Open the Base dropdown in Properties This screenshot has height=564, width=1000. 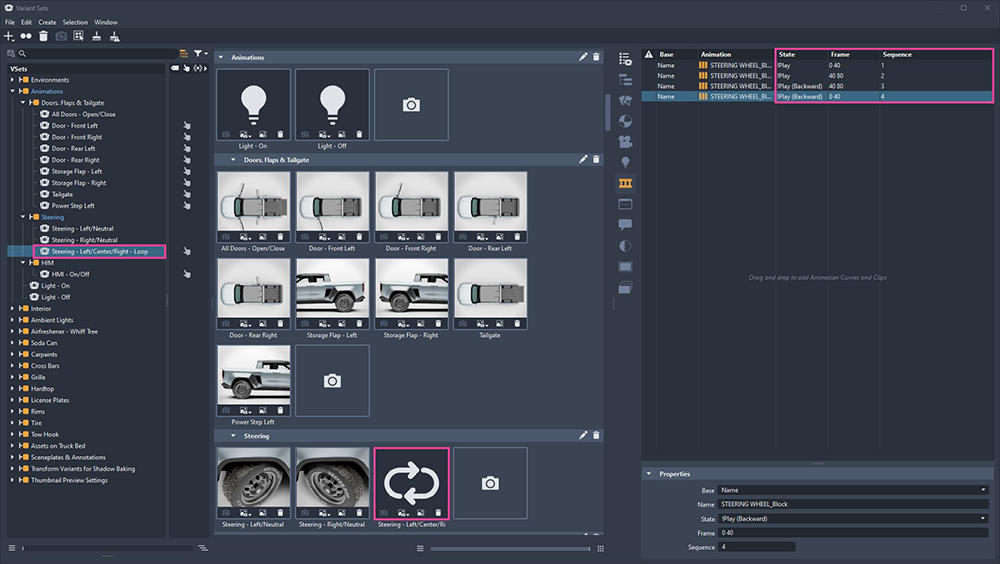[x=853, y=490]
